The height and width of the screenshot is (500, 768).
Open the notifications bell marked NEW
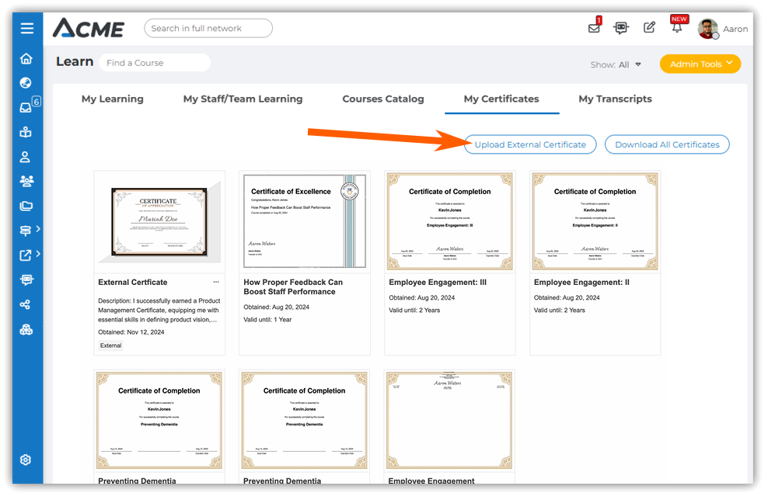pos(677,28)
